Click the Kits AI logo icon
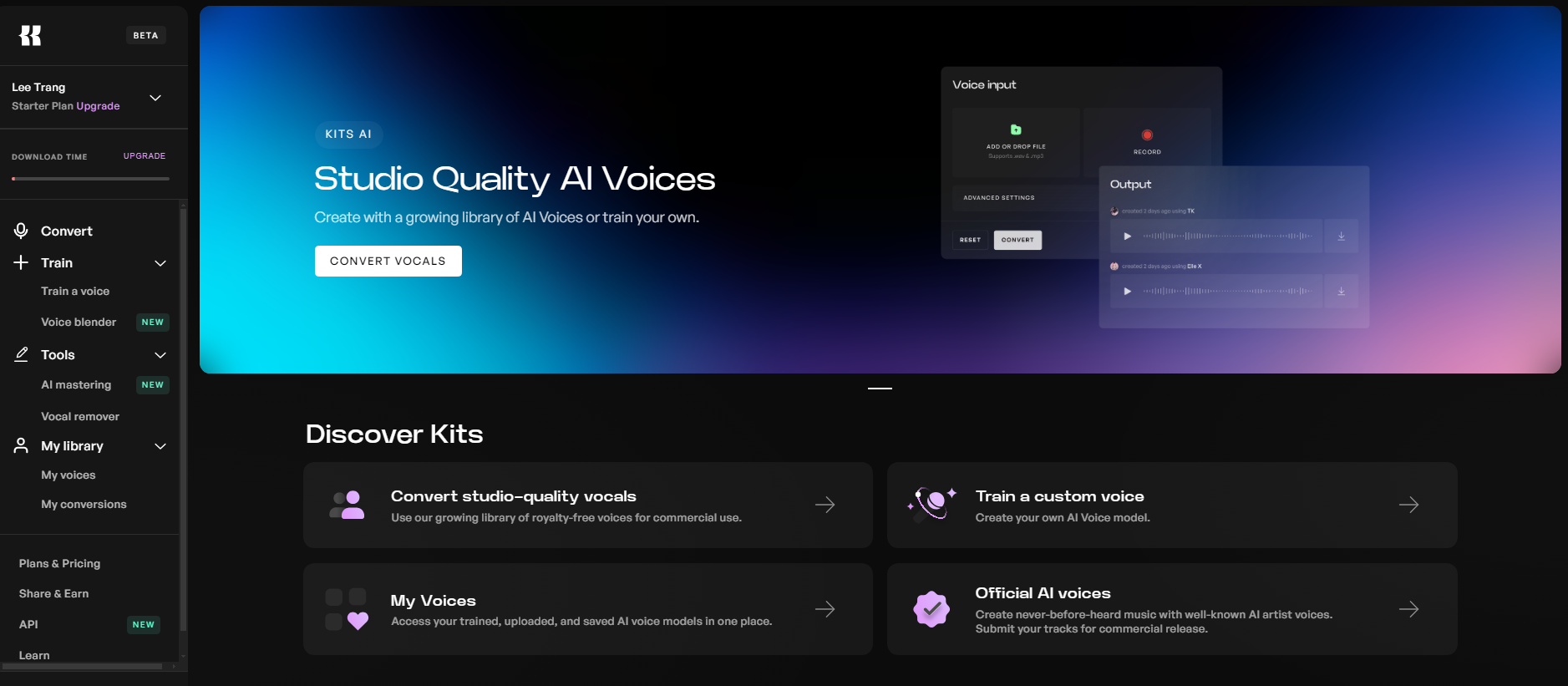The height and width of the screenshot is (686, 1568). click(30, 35)
